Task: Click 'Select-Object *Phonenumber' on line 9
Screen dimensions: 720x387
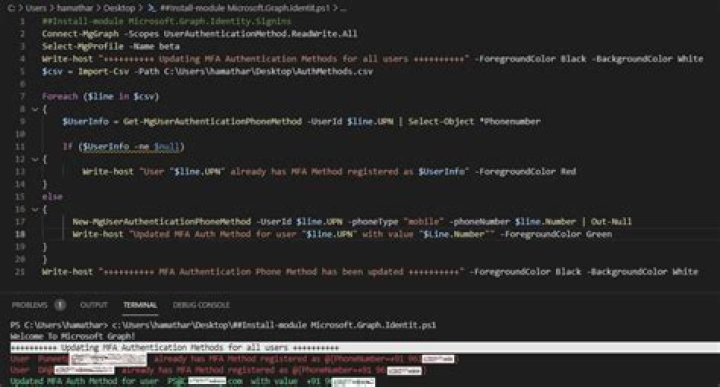Action: point(474,121)
